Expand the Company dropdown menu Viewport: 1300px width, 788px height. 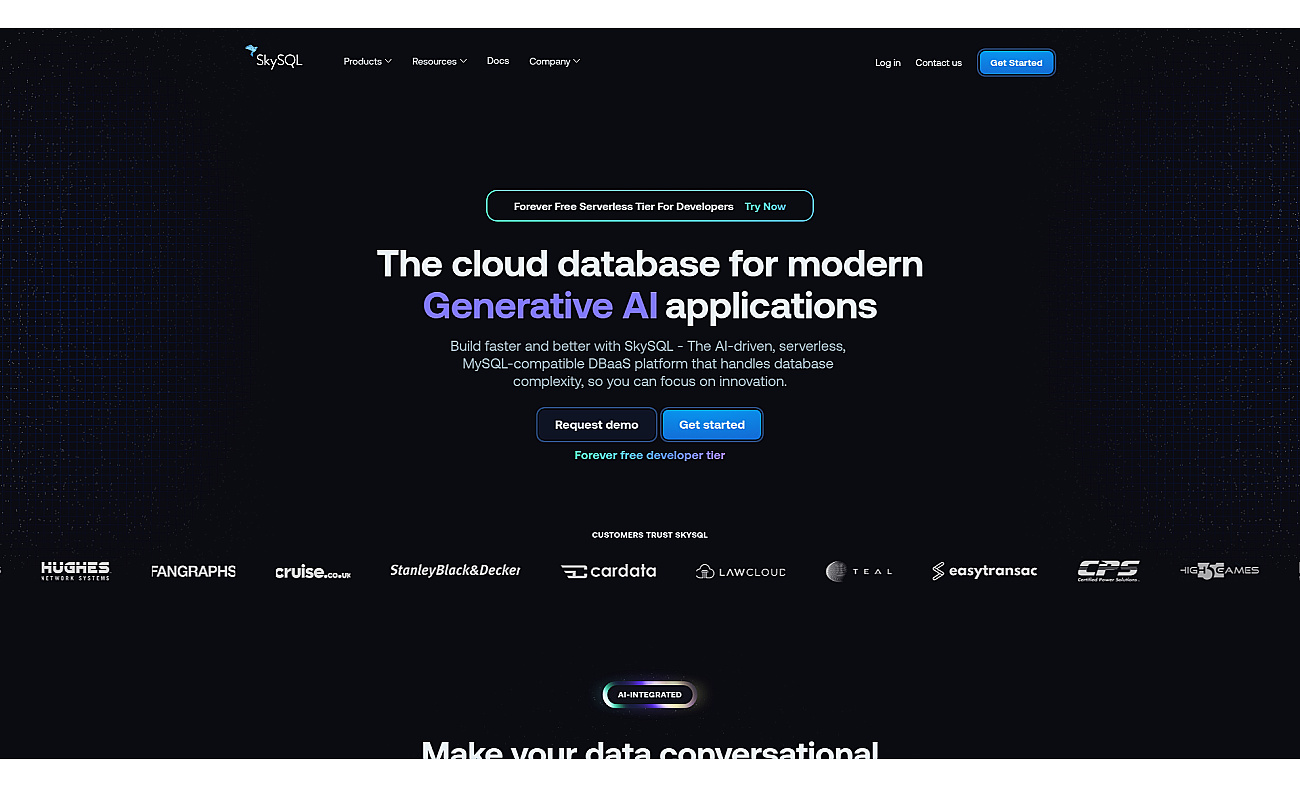[x=555, y=62]
